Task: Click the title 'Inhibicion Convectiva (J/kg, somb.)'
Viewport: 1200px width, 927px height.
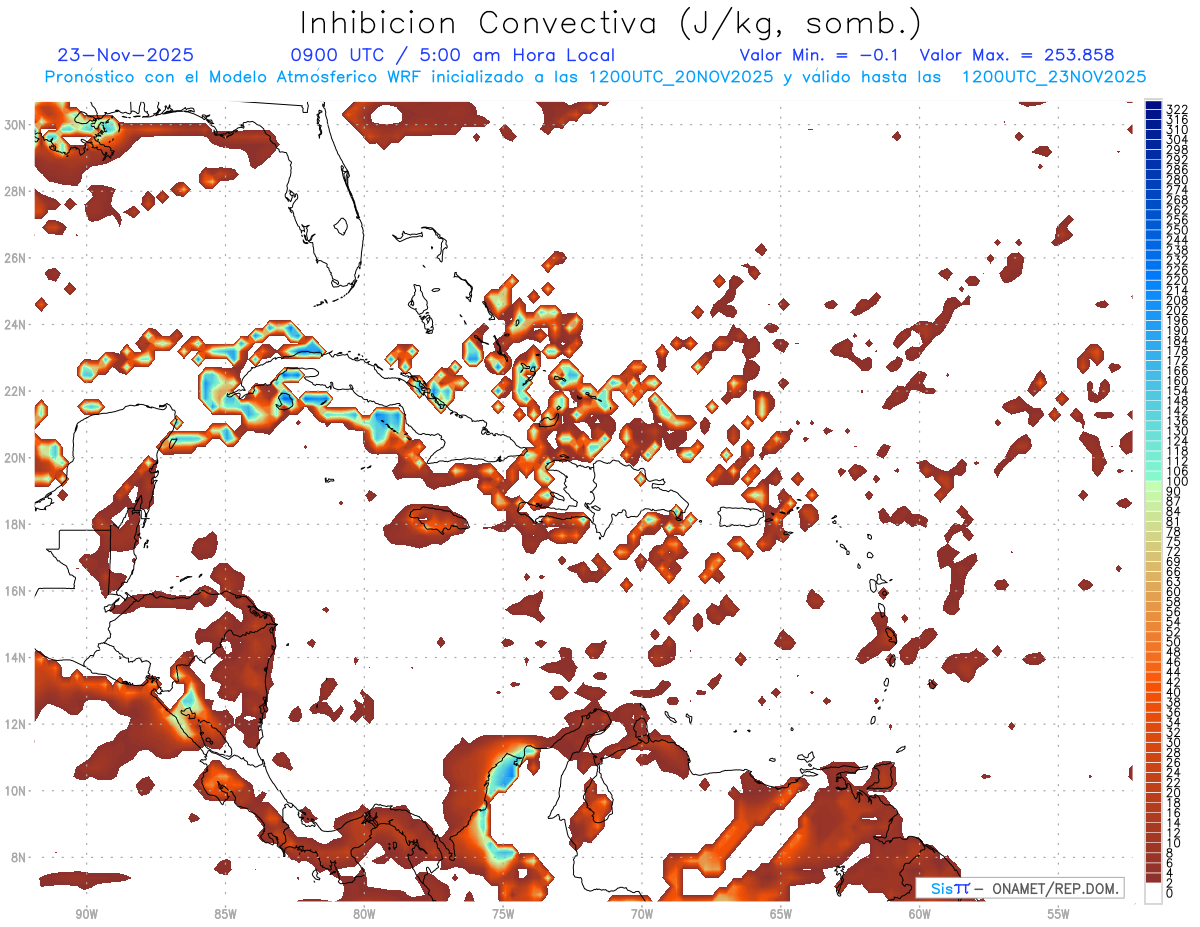Action: pyautogui.click(x=611, y=23)
